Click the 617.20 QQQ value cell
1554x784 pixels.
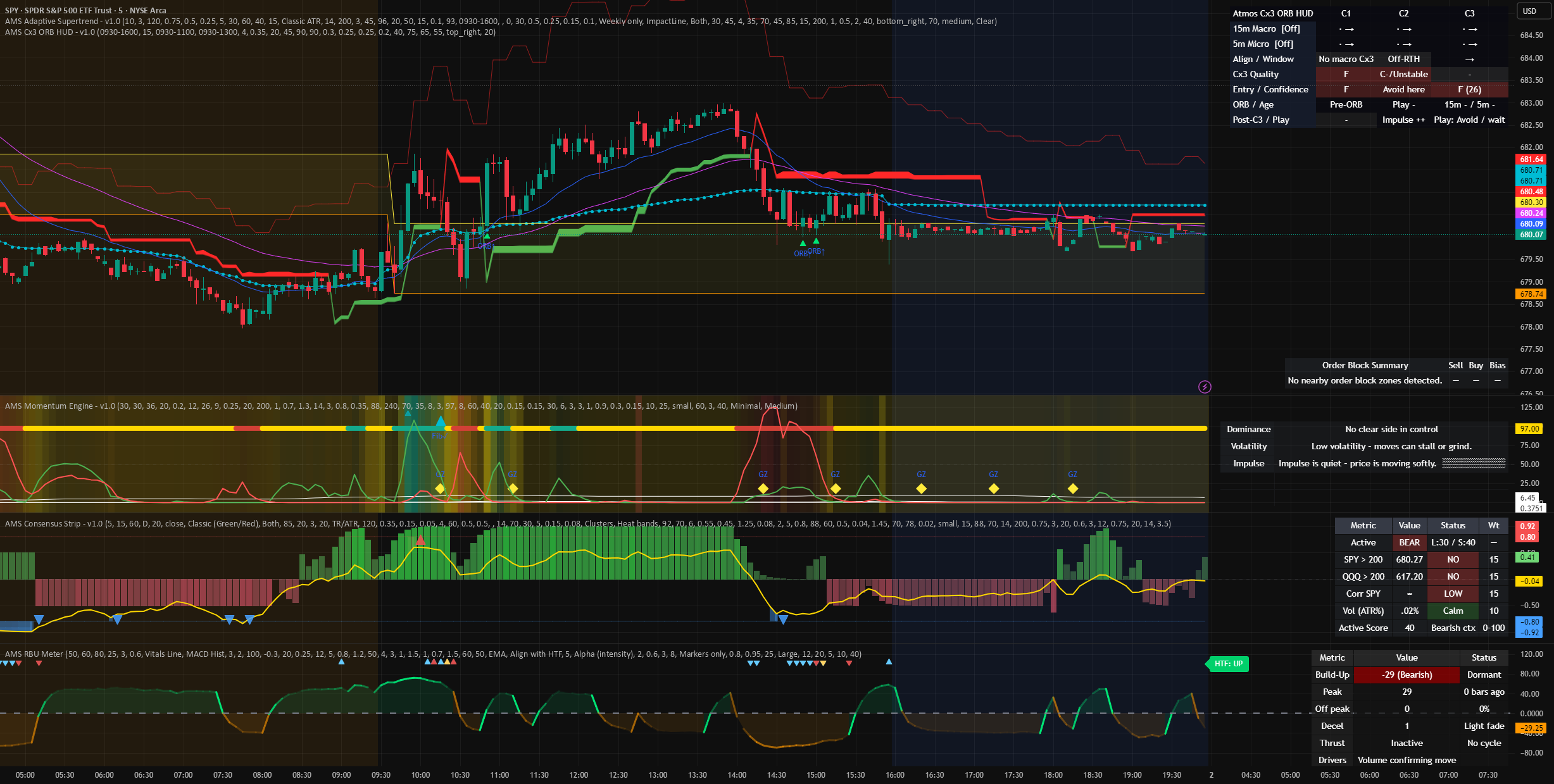[1409, 576]
